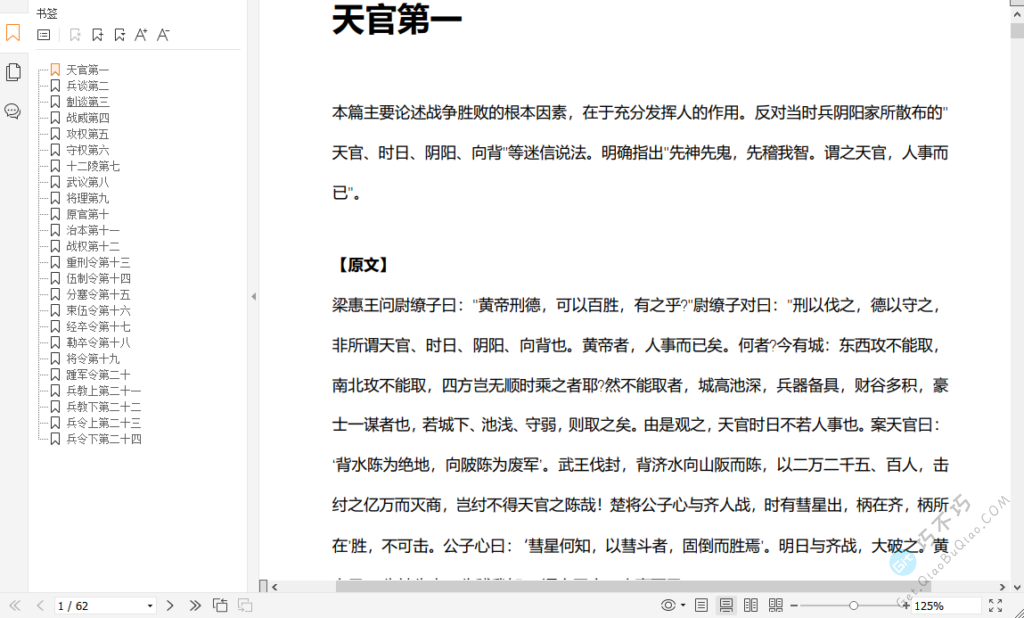Select the single page view icon

(x=700, y=604)
